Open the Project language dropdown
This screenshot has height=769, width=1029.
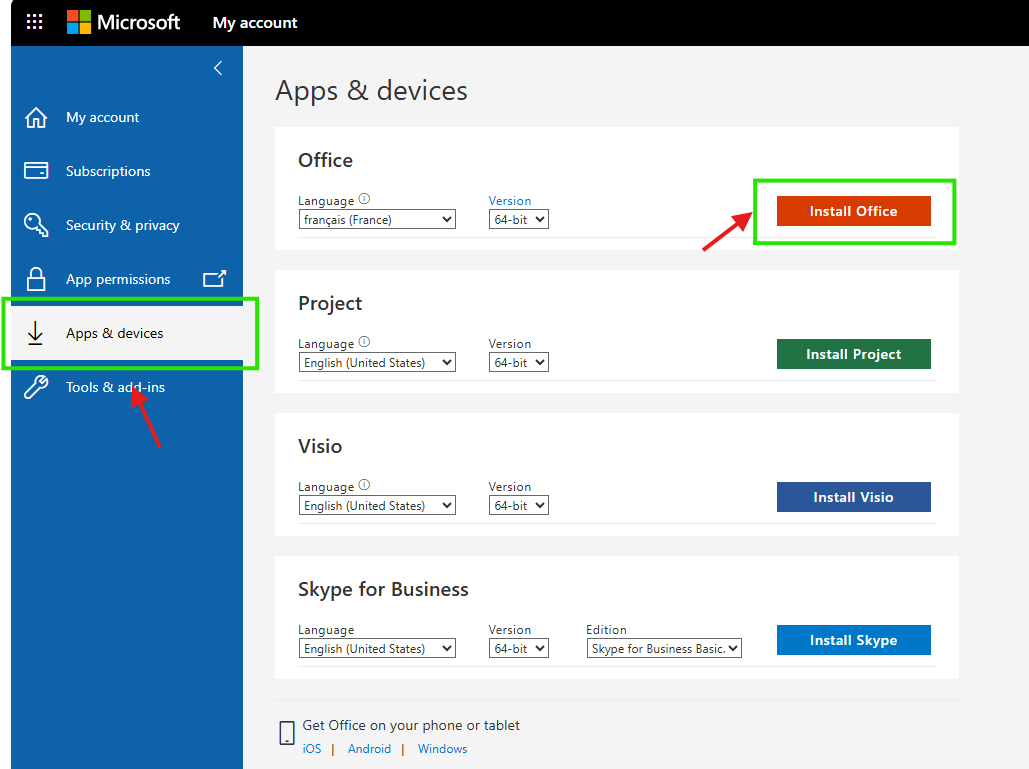tap(377, 363)
